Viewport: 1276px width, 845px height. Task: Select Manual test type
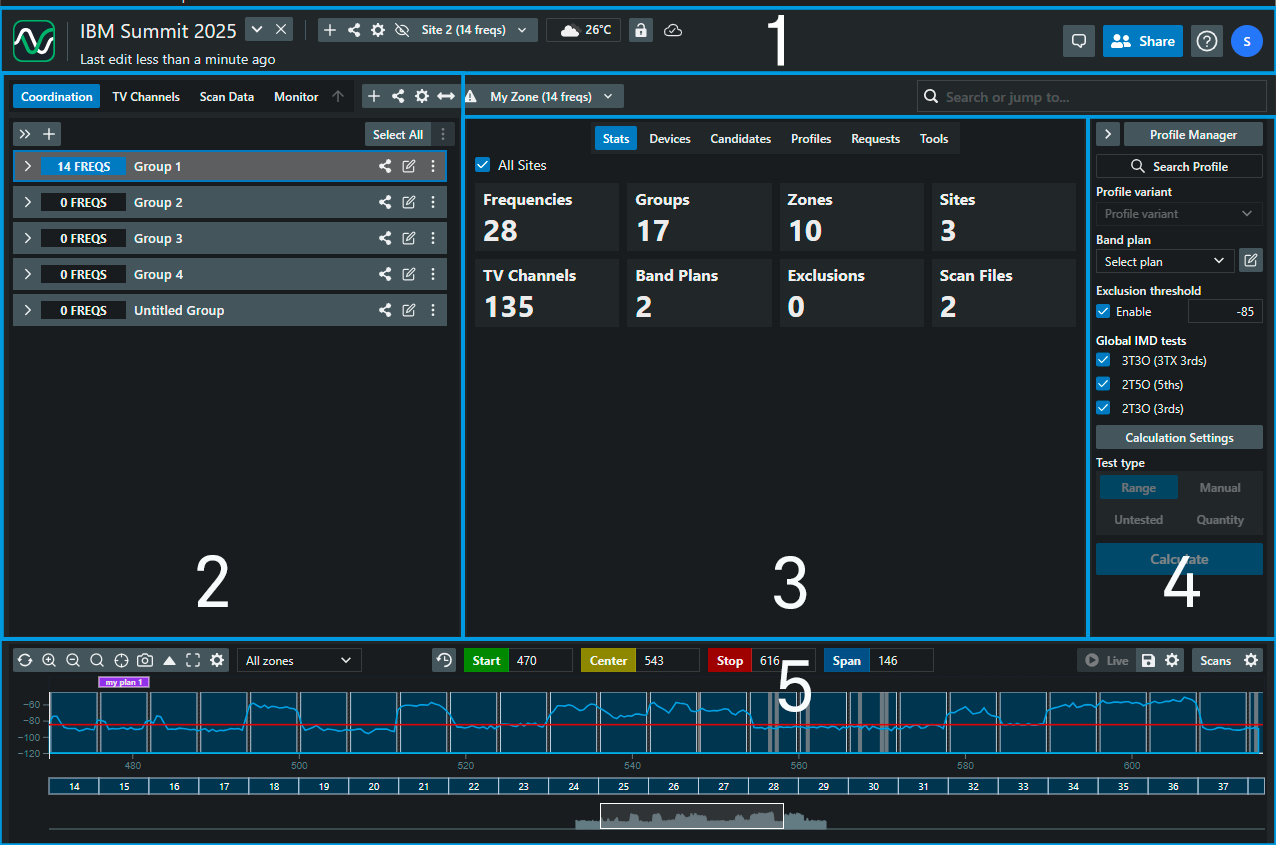click(x=1220, y=488)
